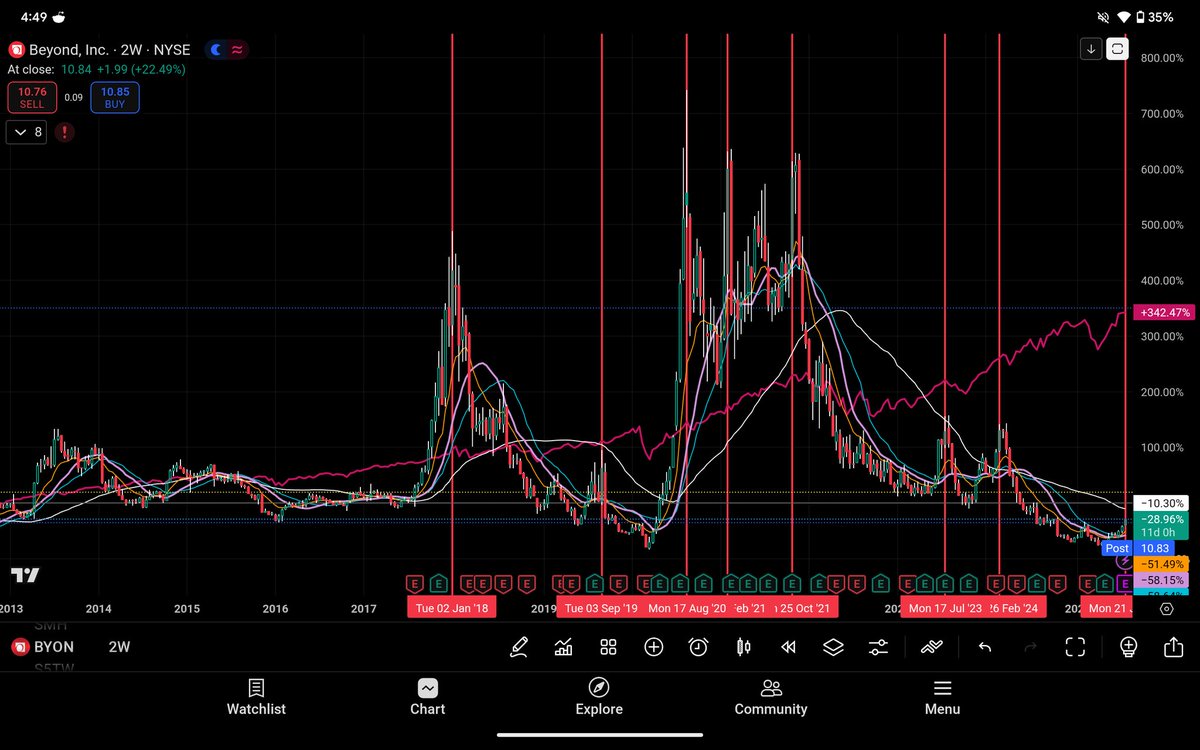Open BYON symbol search selector

(x=54, y=647)
